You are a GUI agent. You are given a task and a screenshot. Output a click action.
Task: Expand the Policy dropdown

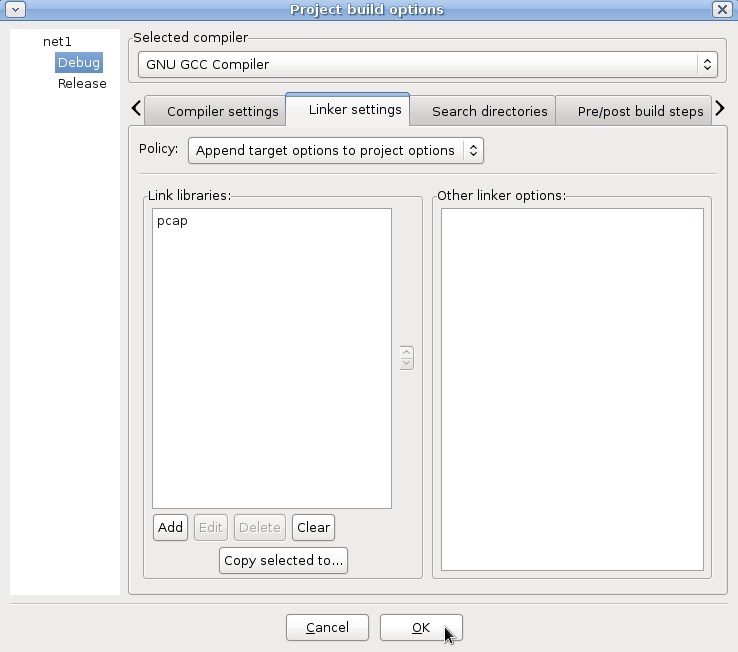point(336,150)
